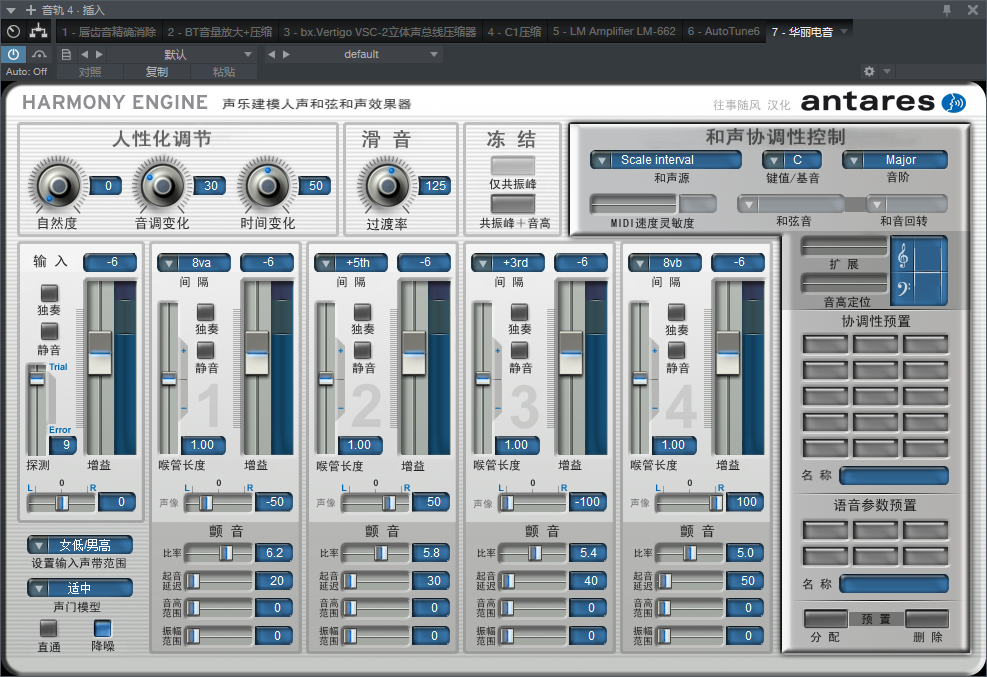Open the default preset dropdown
This screenshot has height=677, width=987.
pos(361,54)
